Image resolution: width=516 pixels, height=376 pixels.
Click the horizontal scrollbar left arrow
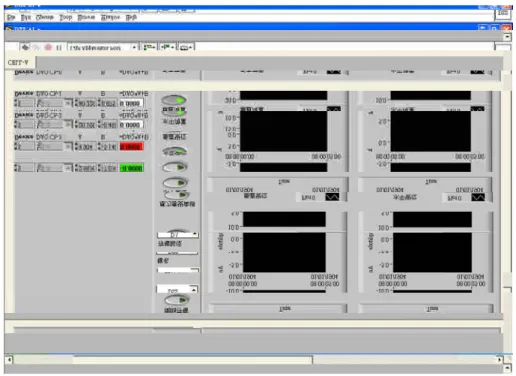[x=9, y=360]
